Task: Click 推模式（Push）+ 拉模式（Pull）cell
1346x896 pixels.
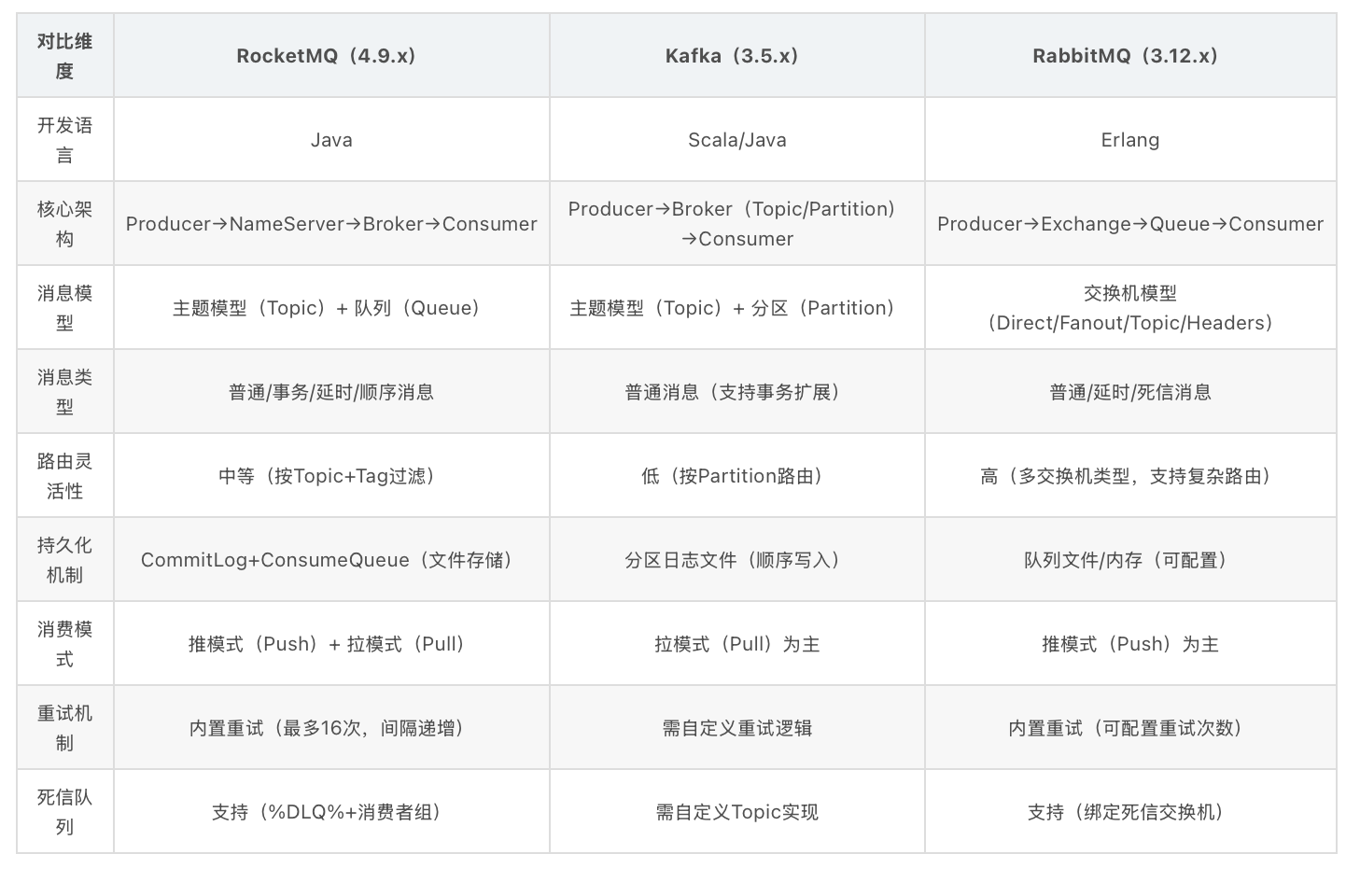Action: click(331, 643)
